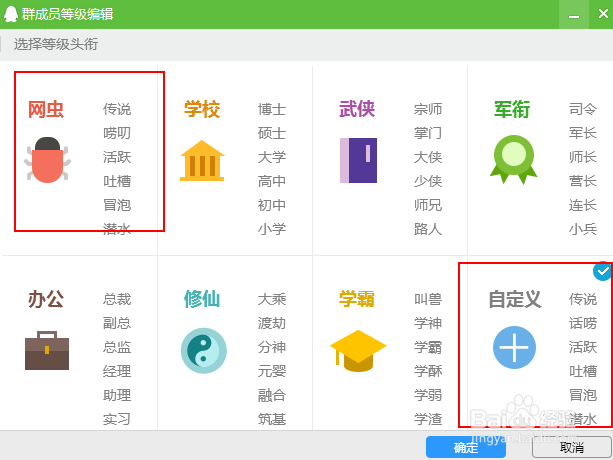Click the purple book icon for 武侠
This screenshot has width=613, height=460.
point(358,160)
